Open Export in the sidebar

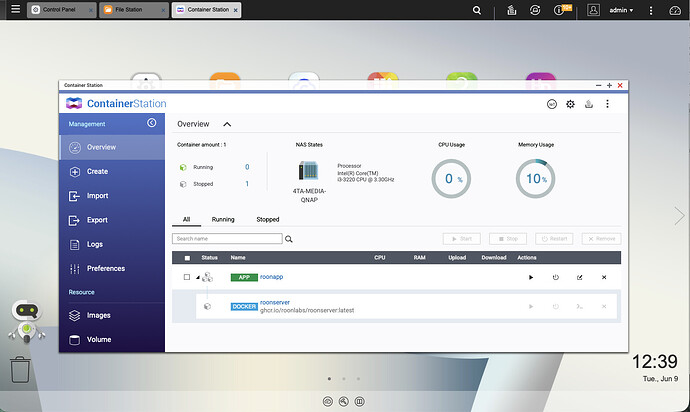point(112,220)
